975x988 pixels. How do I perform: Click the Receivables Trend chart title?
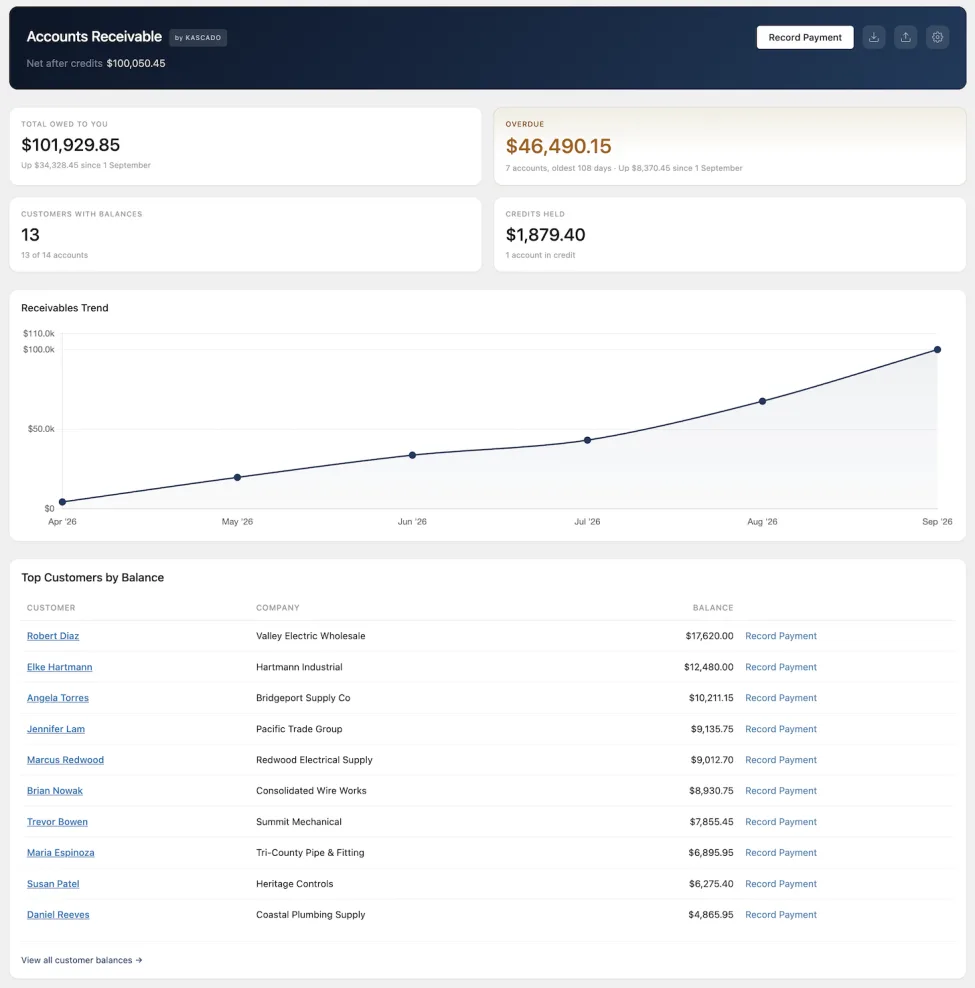65,307
